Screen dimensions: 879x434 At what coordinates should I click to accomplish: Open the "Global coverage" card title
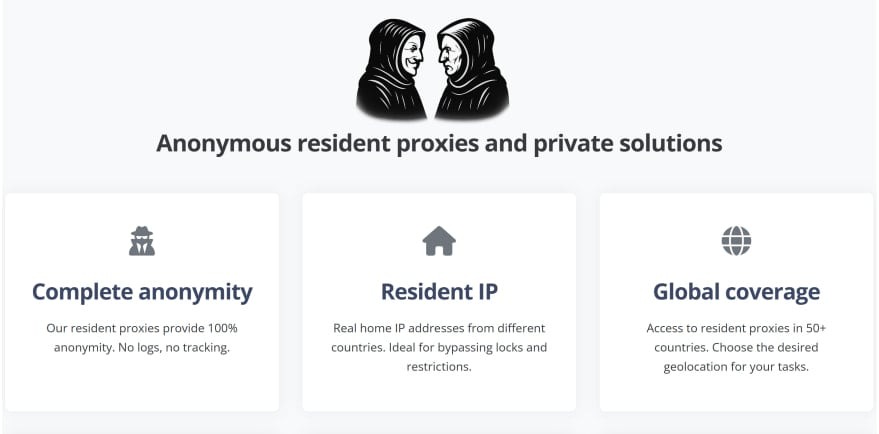[736, 292]
